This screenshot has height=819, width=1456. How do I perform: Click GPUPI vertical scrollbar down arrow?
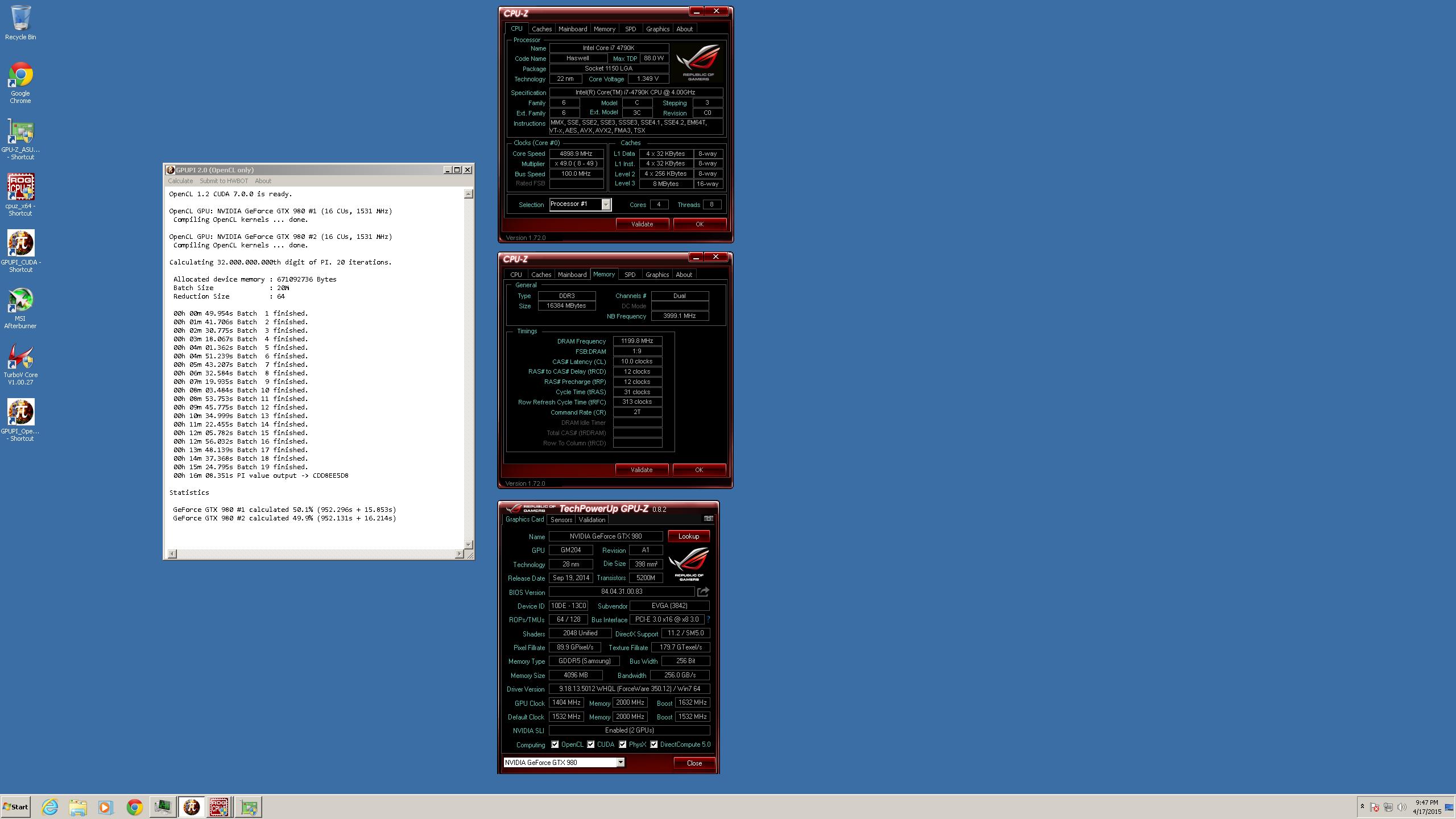click(x=468, y=545)
